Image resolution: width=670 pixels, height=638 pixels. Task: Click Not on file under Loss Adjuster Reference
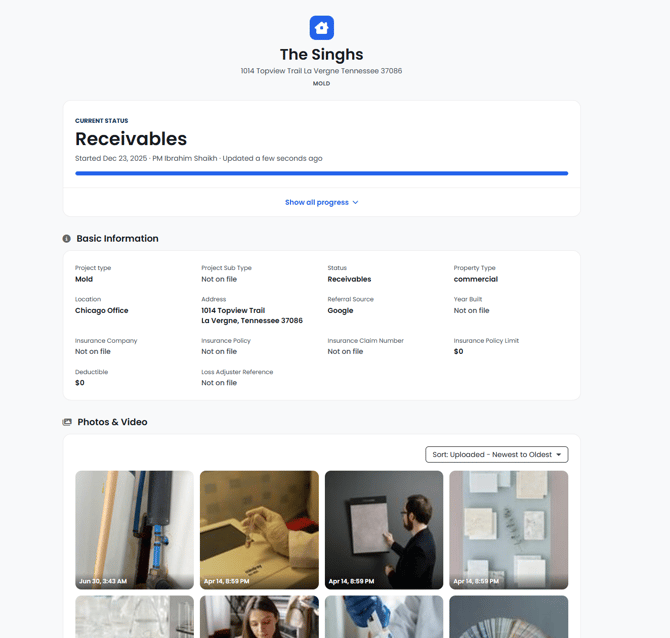pyautogui.click(x=219, y=382)
